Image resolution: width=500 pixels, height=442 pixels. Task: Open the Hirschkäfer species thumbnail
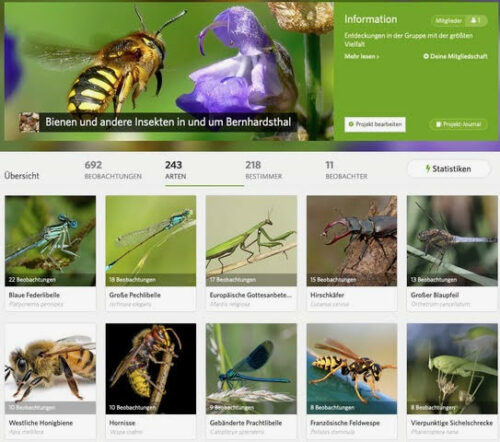coord(352,241)
